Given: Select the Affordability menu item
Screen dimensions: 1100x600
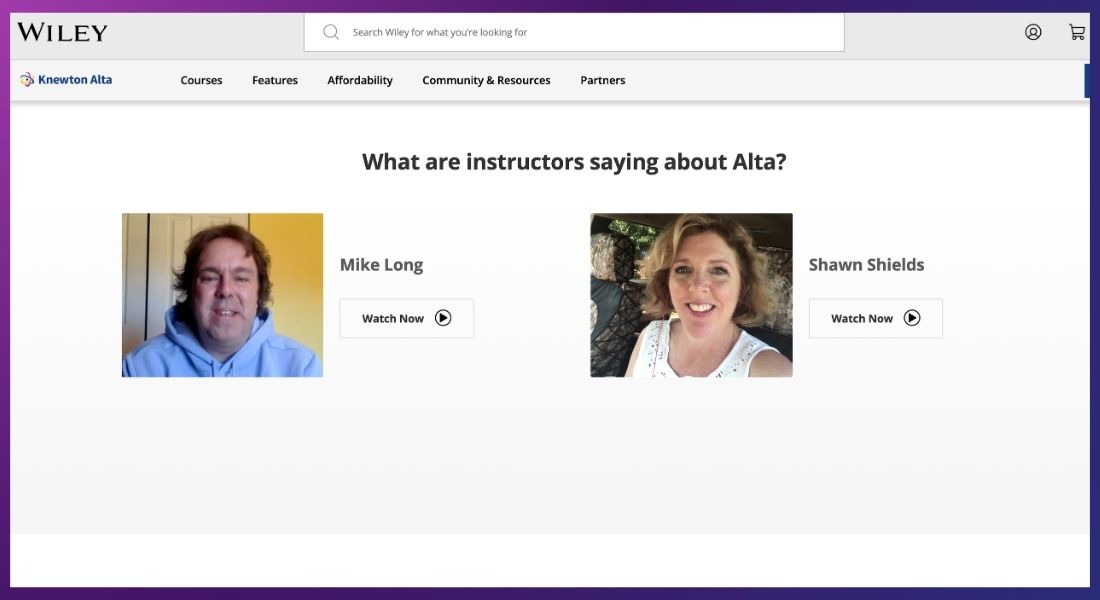Looking at the screenshot, I should [360, 80].
